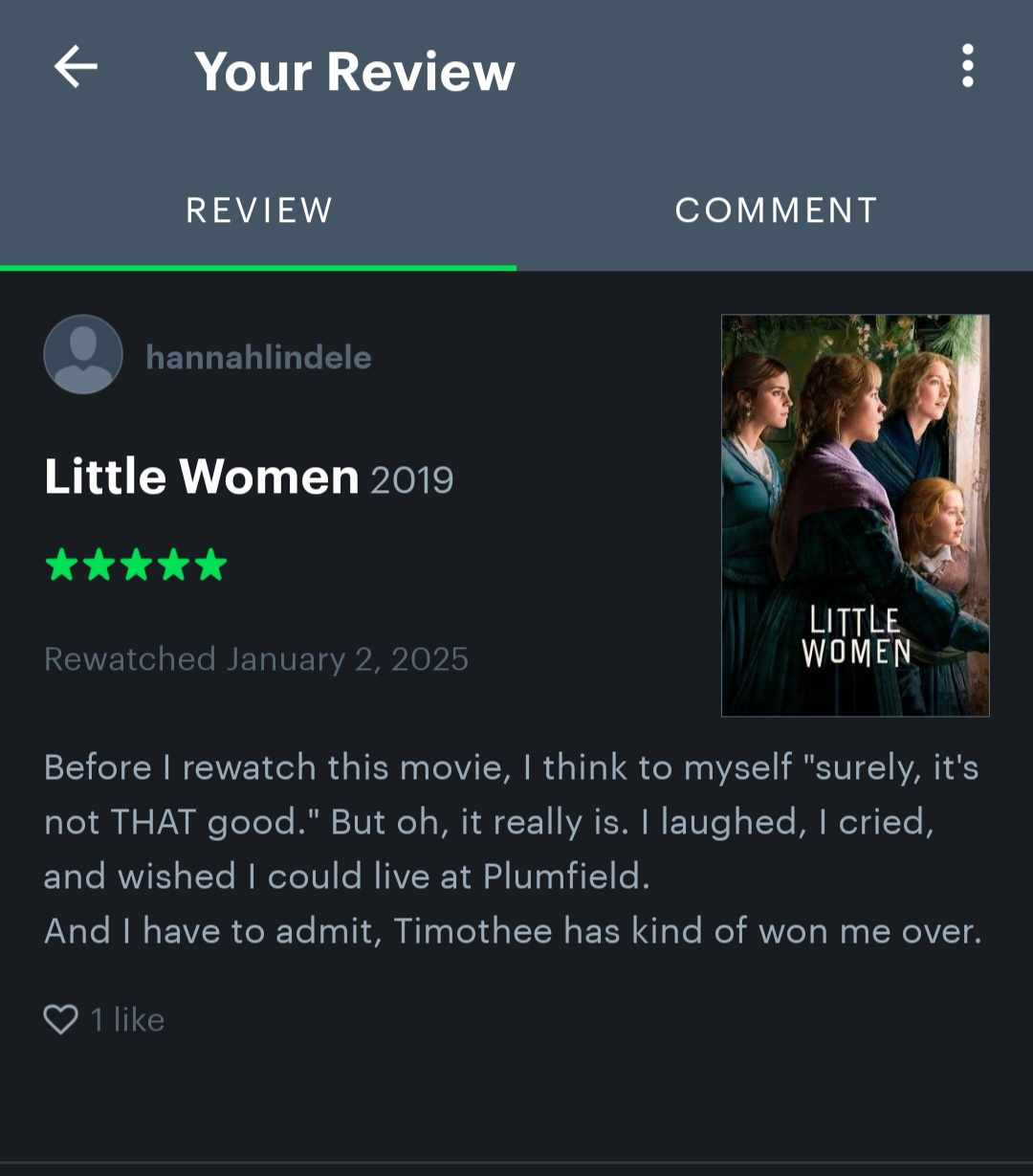The width and height of the screenshot is (1033, 1176).
Task: Click the fifth green rating star
Action: pos(210,566)
